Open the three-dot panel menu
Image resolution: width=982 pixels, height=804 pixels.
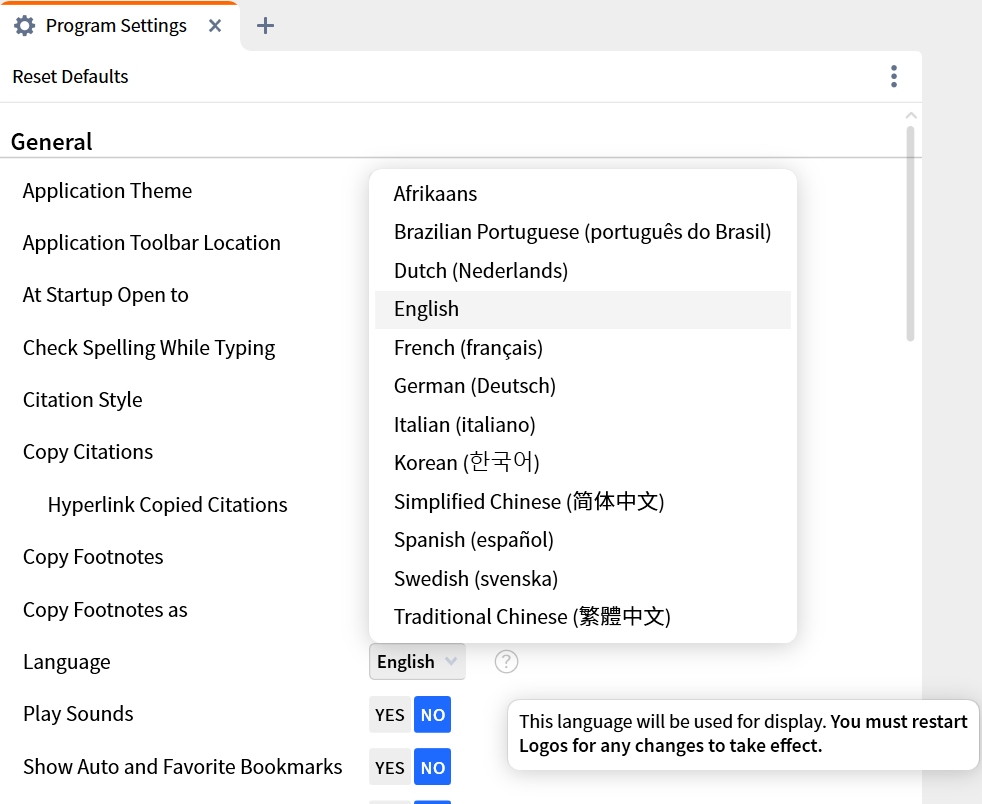point(894,76)
